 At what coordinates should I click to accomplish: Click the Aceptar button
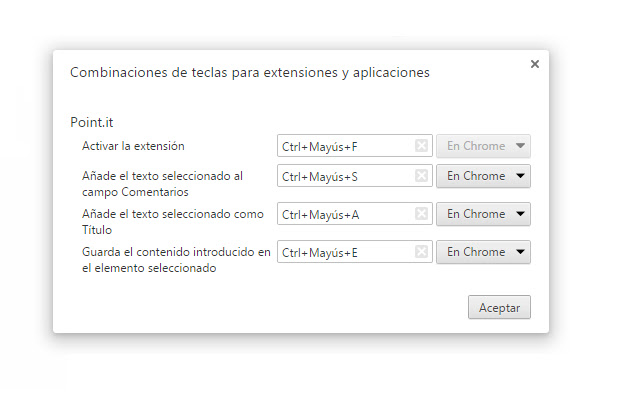click(x=499, y=307)
